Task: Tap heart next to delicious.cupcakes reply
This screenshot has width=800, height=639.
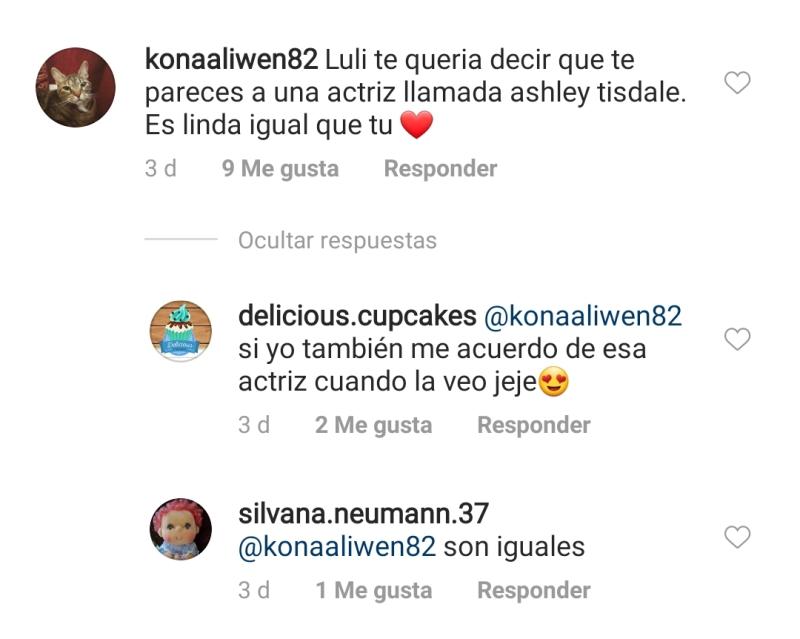Action: pyautogui.click(x=737, y=339)
